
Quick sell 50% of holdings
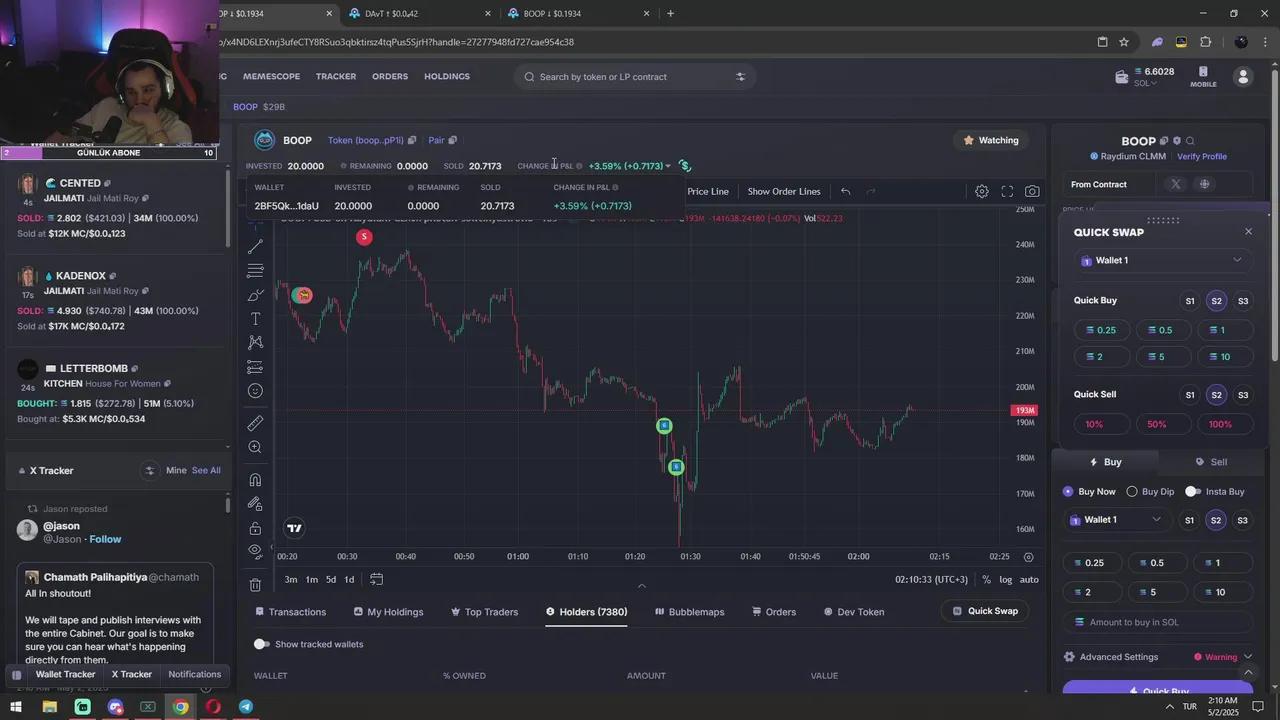tap(1157, 424)
